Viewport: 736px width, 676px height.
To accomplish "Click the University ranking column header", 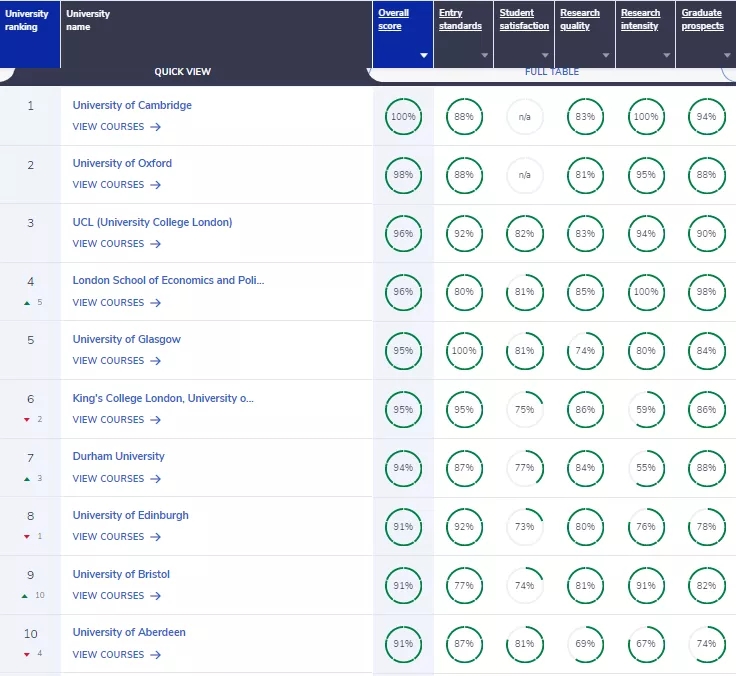I will coord(28,21).
